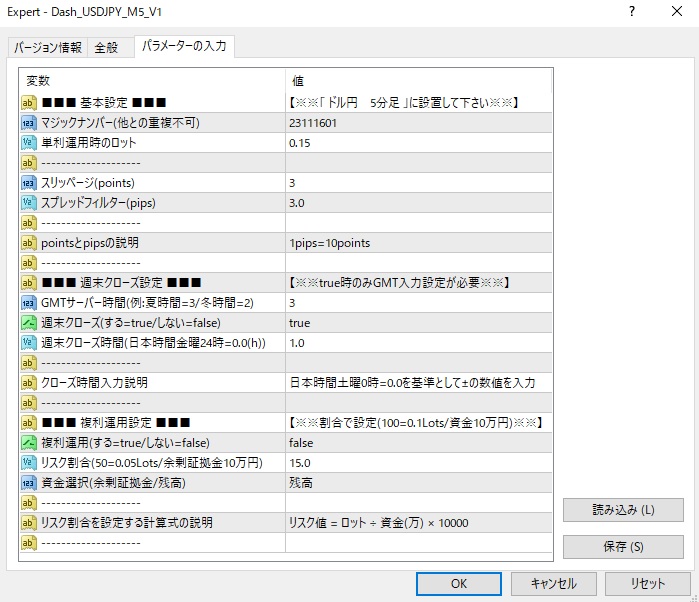
Task: Select the スリッページ(points) label
Action: point(88,183)
